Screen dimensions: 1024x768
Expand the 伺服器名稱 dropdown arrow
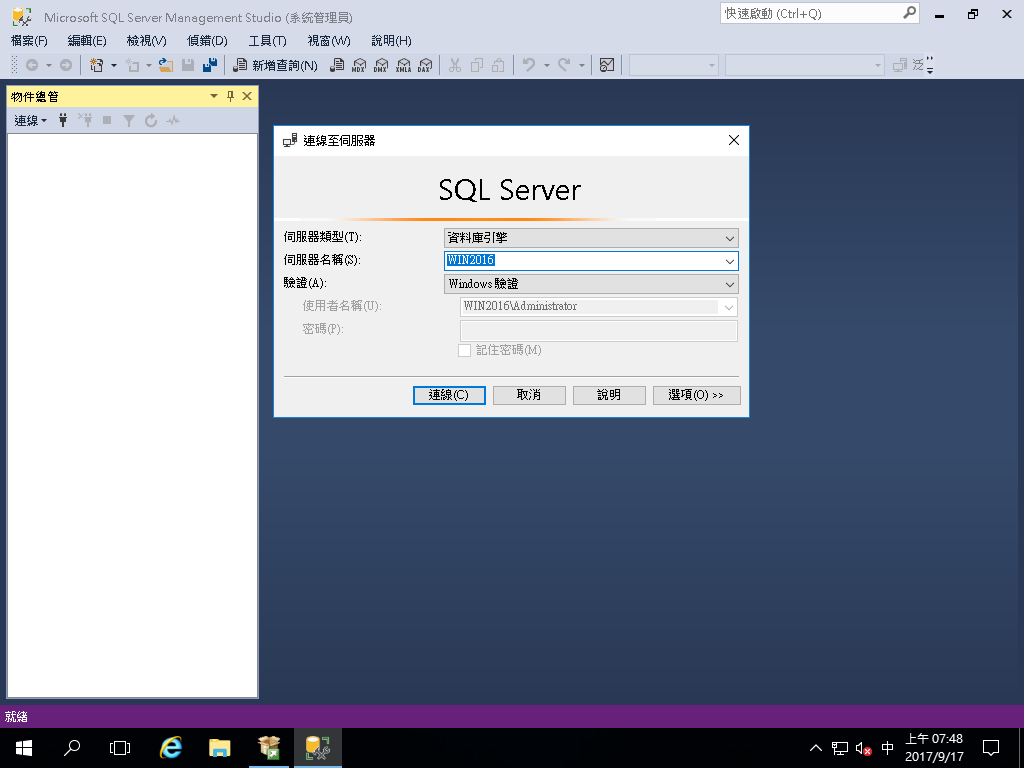tap(729, 261)
